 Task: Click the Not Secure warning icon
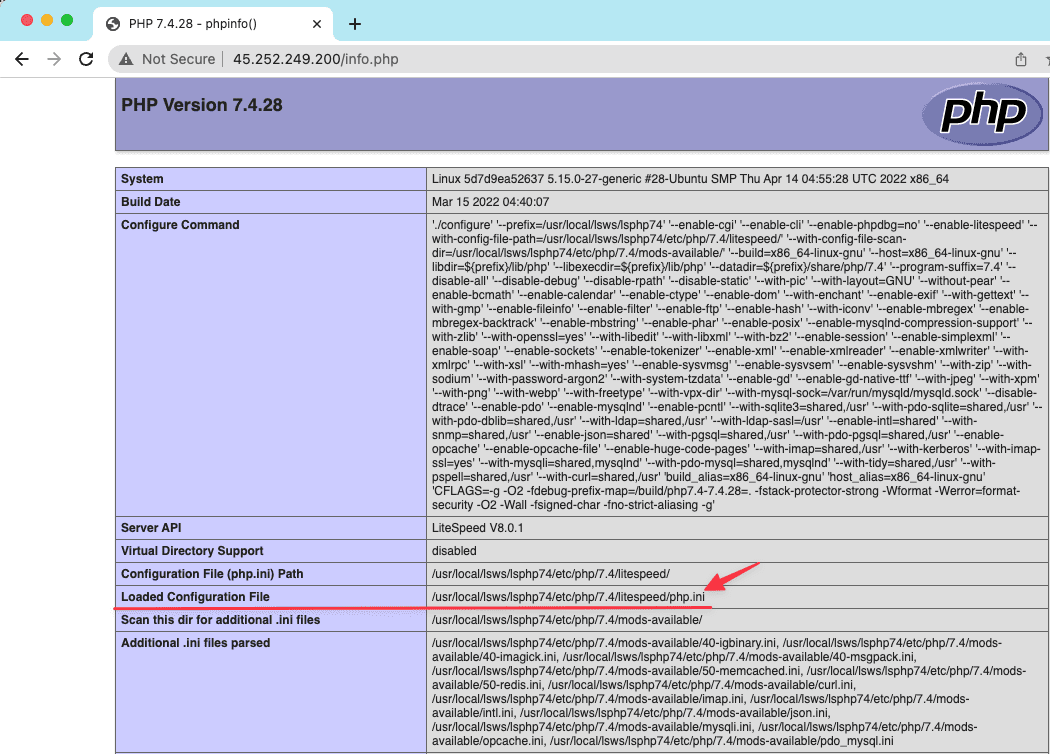(x=126, y=59)
